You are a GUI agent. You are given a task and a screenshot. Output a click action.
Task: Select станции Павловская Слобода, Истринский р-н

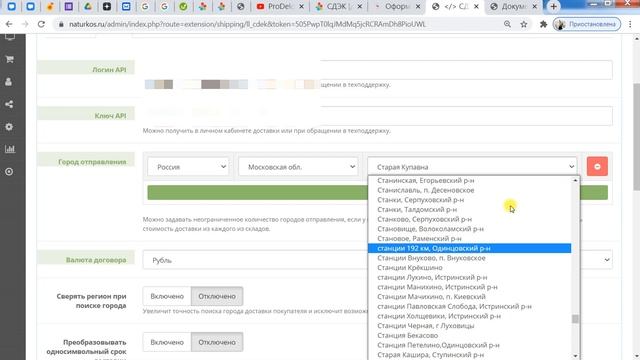click(x=469, y=306)
